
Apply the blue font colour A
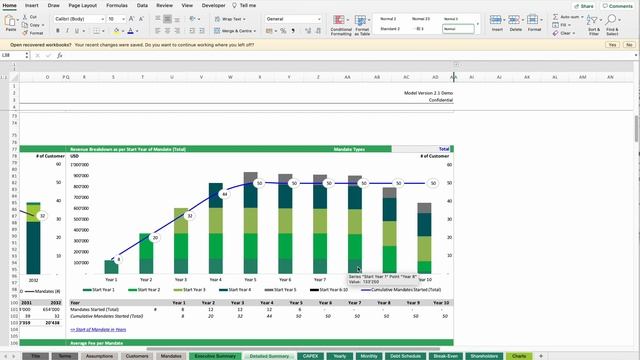131,31
